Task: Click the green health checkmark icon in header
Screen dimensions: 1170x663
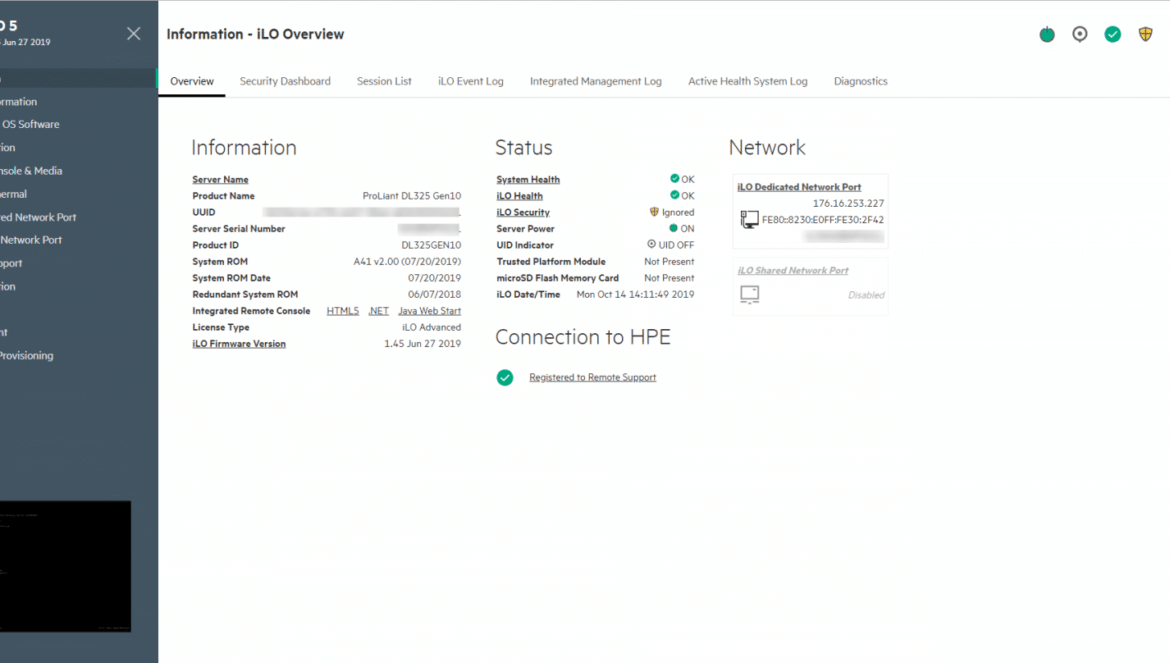Action: click(1113, 34)
